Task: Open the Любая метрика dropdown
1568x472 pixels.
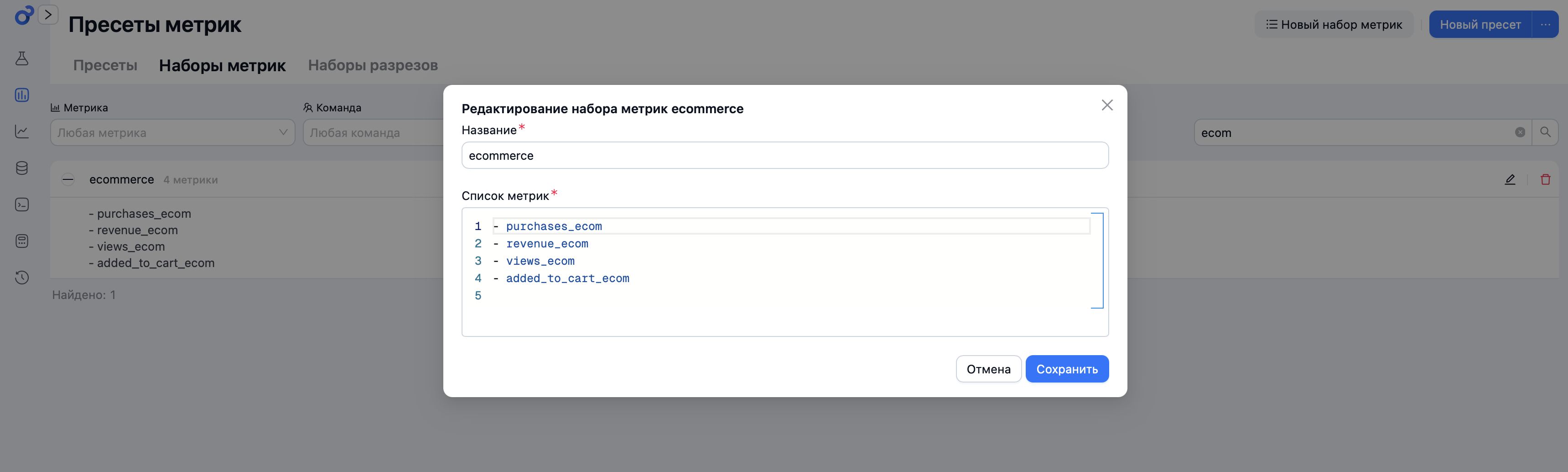Action: [x=173, y=132]
